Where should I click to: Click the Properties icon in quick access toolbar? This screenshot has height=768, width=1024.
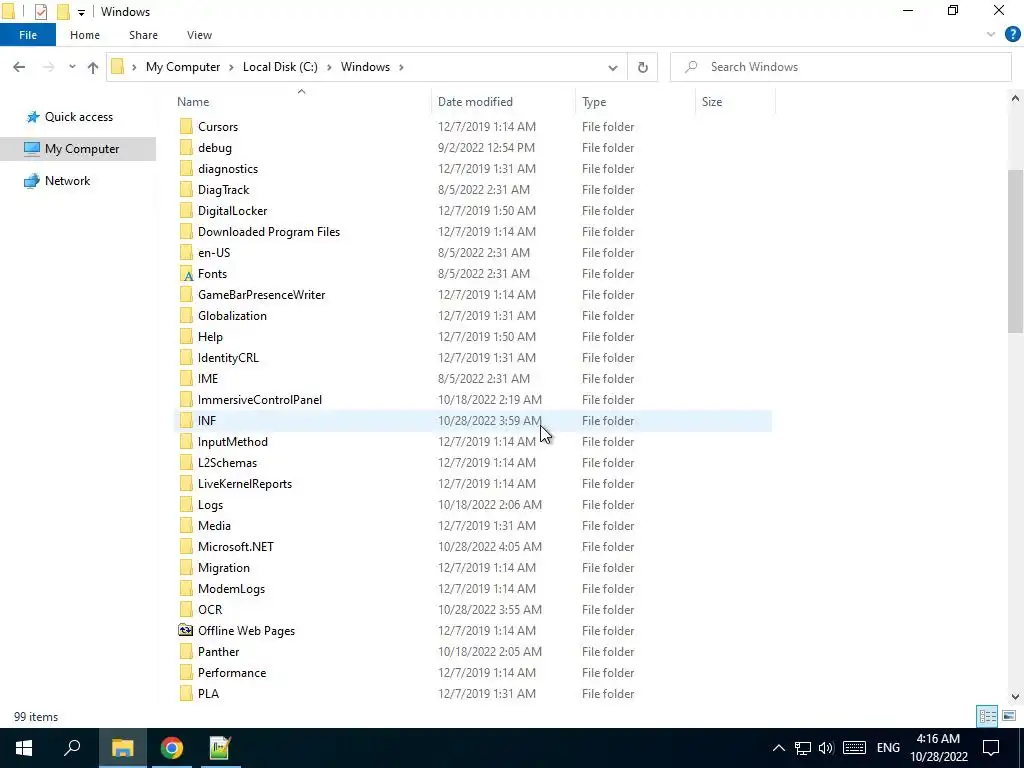[x=40, y=12]
